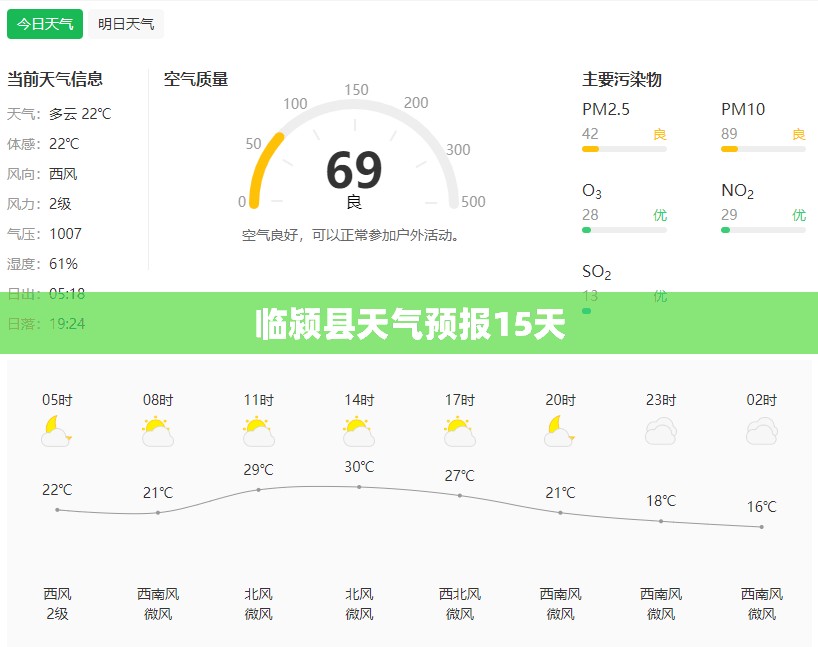This screenshot has width=818, height=647.
Task: Click the 29℃ temperature at 11时
Action: (258, 470)
